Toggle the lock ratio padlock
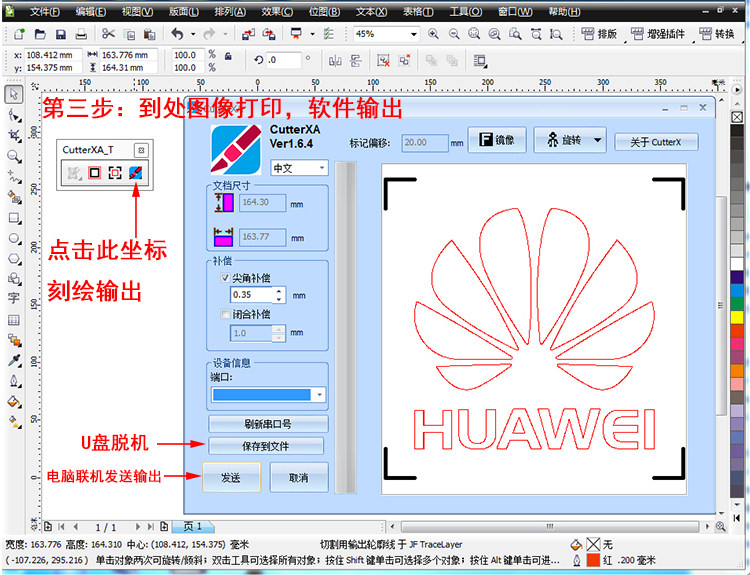This screenshot has width=750, height=575. click(x=228, y=56)
